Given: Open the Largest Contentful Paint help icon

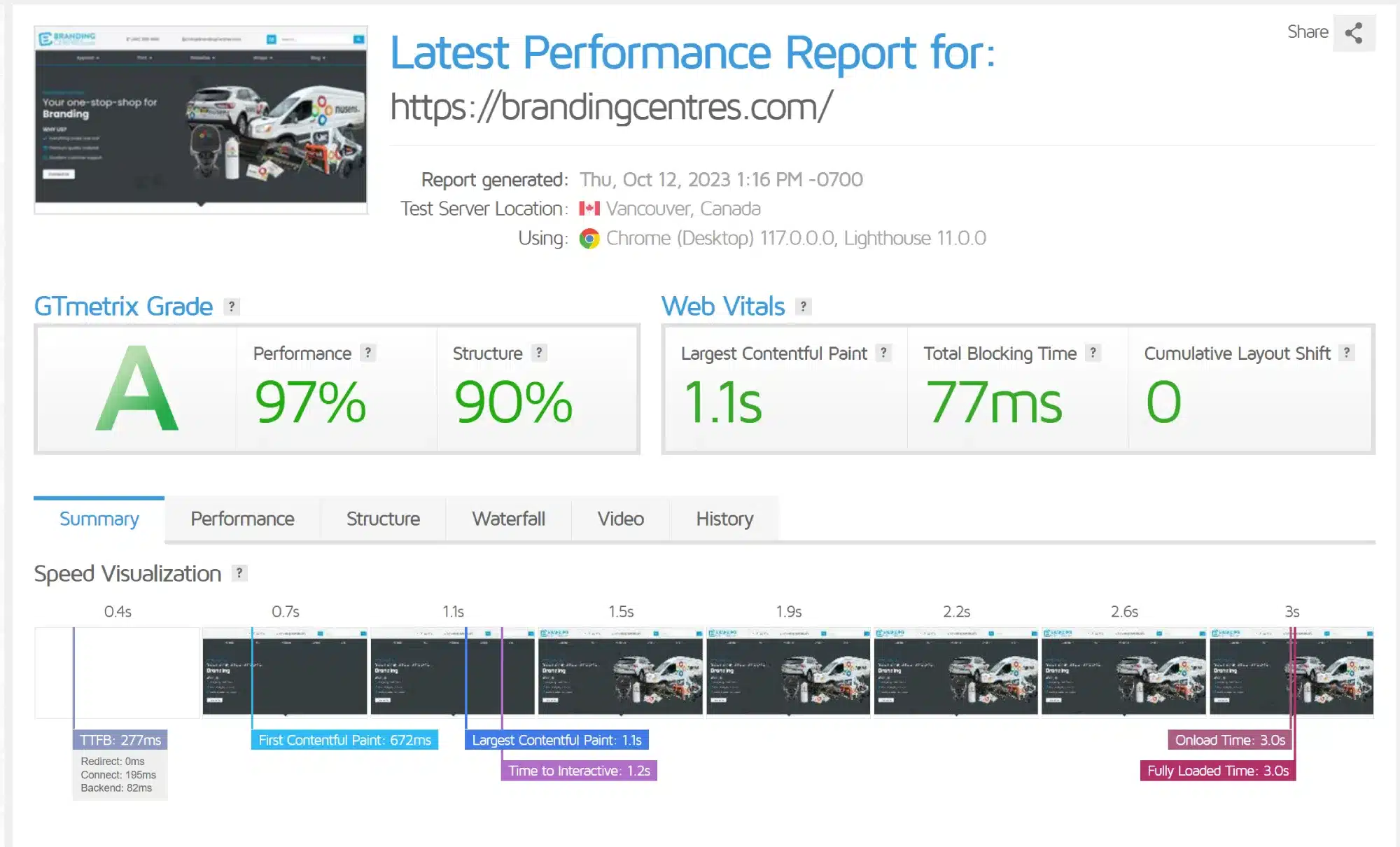Looking at the screenshot, I should click(884, 353).
